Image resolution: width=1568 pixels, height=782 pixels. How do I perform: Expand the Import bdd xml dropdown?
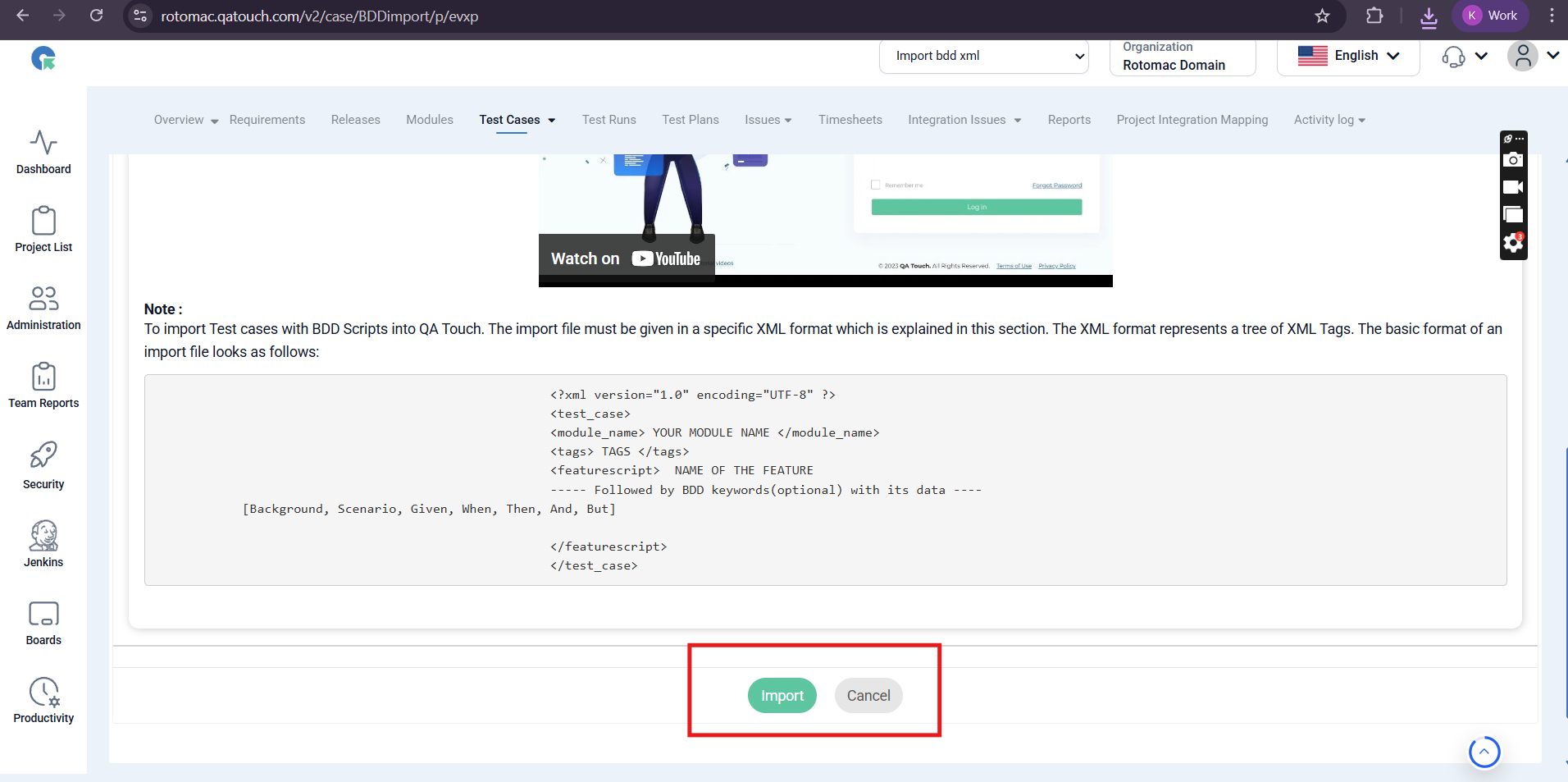(x=983, y=56)
